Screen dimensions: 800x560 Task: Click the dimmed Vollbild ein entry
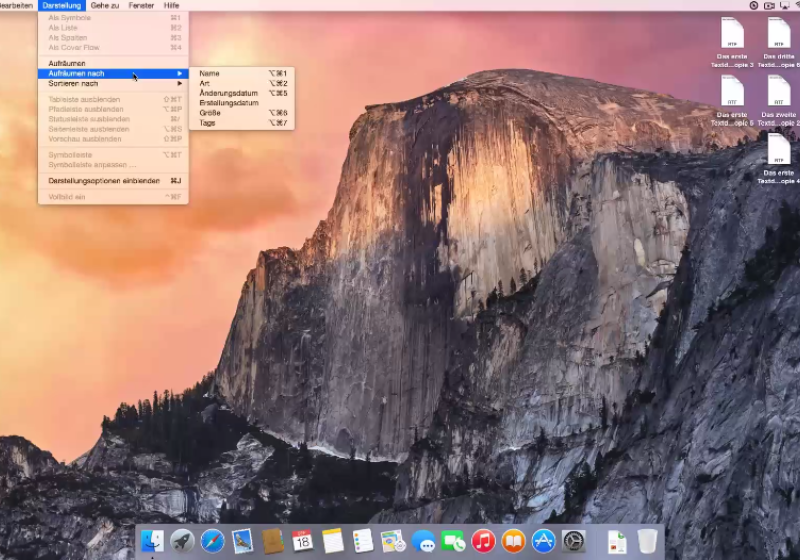113,197
